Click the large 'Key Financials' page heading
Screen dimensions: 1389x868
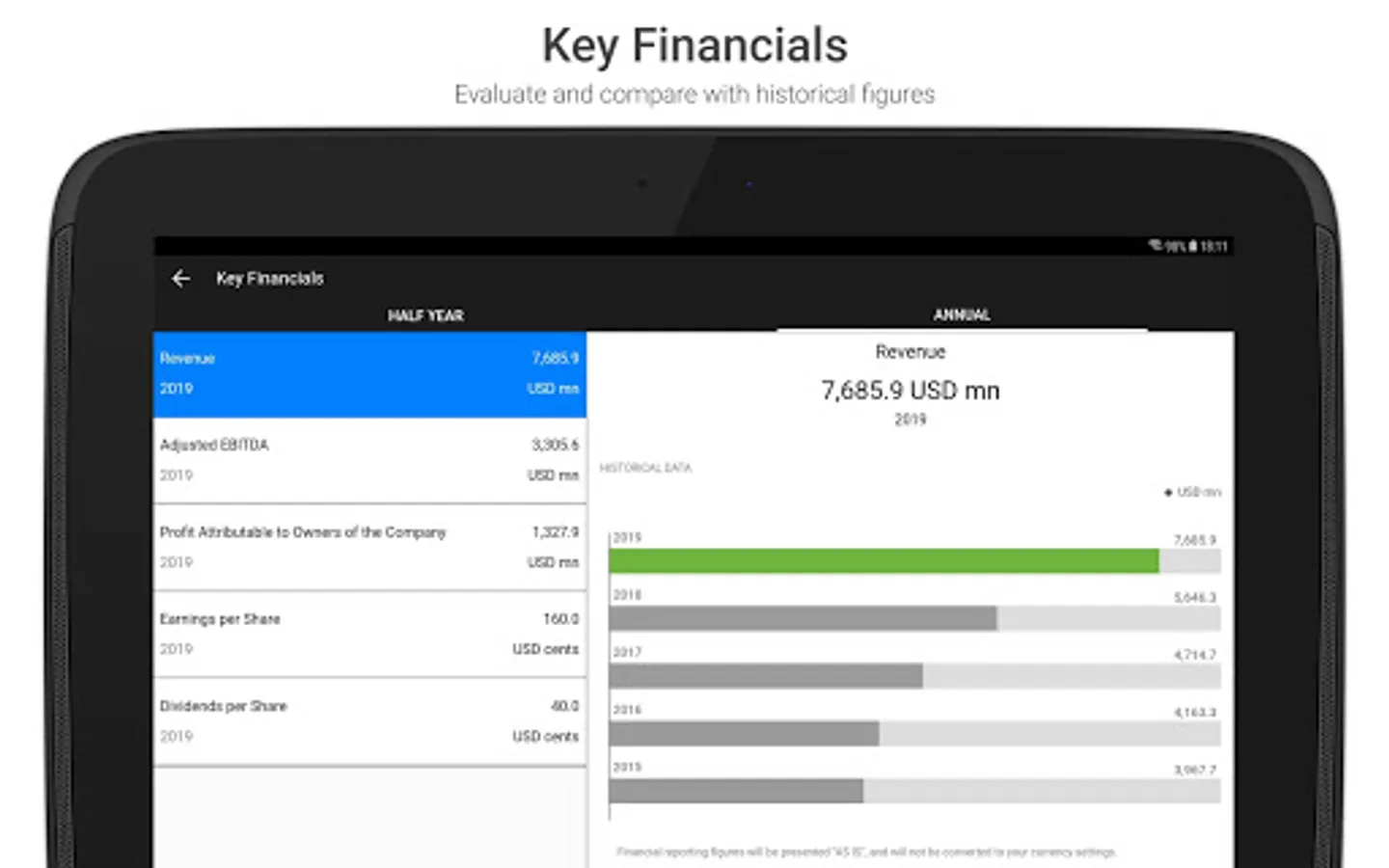(694, 45)
